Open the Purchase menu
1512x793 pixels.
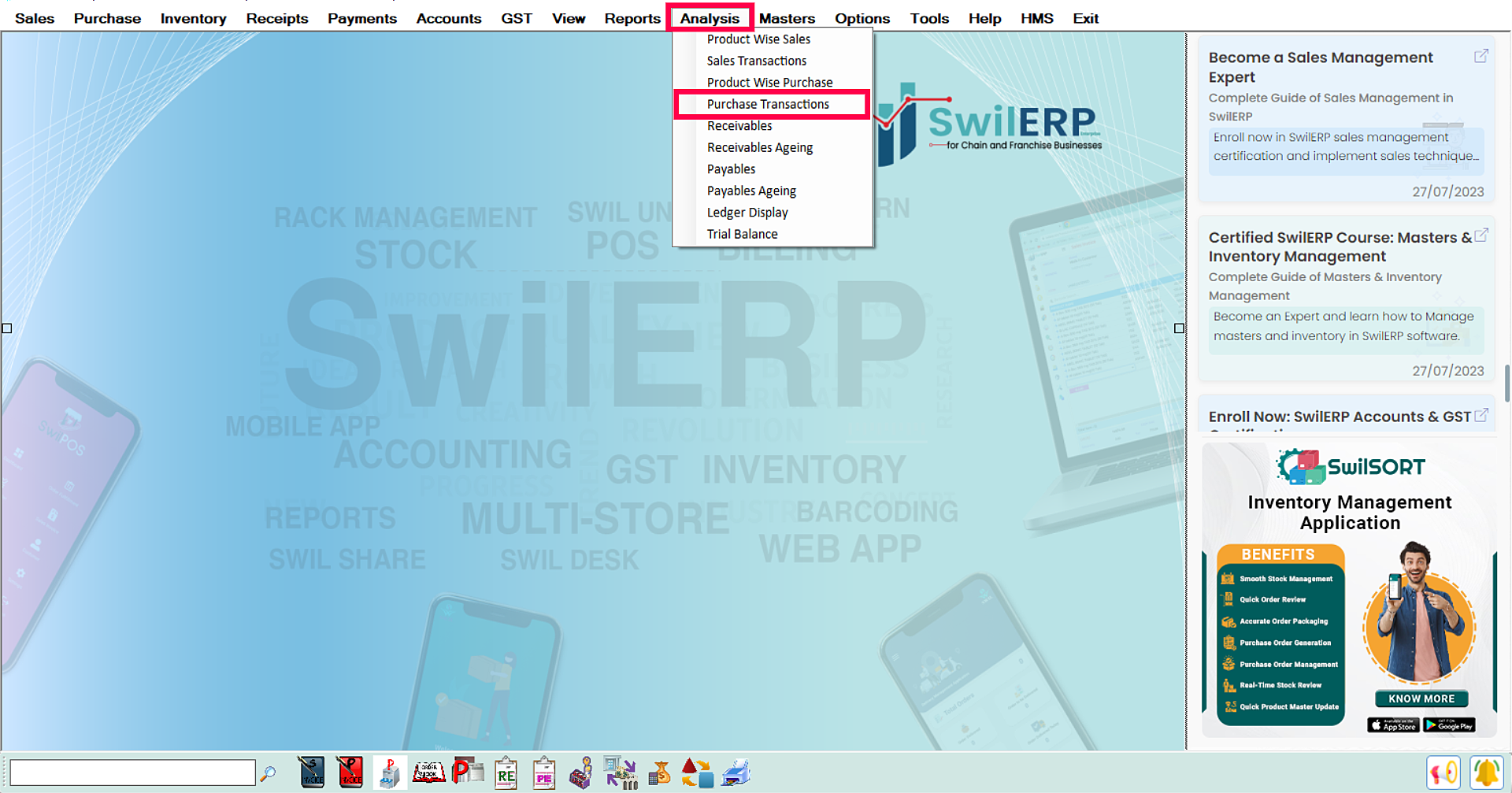[107, 18]
